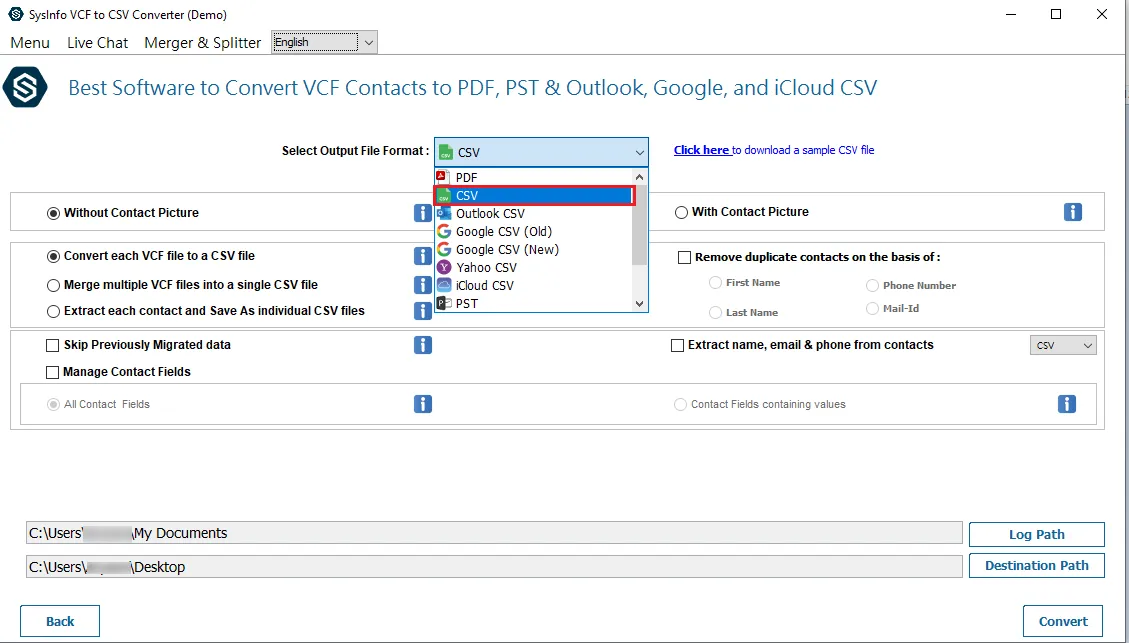Open the Merger & Splitter menu
1129x643 pixels.
(x=202, y=43)
